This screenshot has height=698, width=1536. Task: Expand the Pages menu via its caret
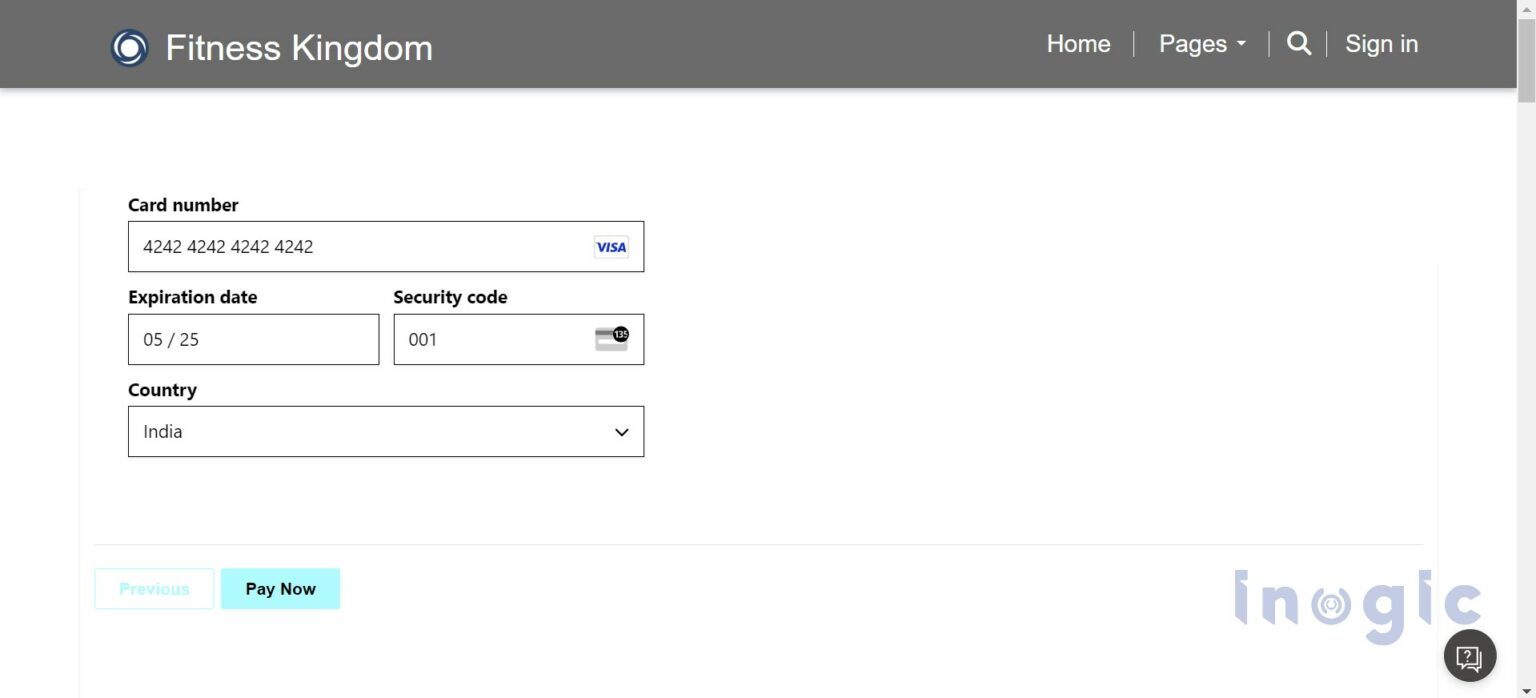pyautogui.click(x=1242, y=44)
